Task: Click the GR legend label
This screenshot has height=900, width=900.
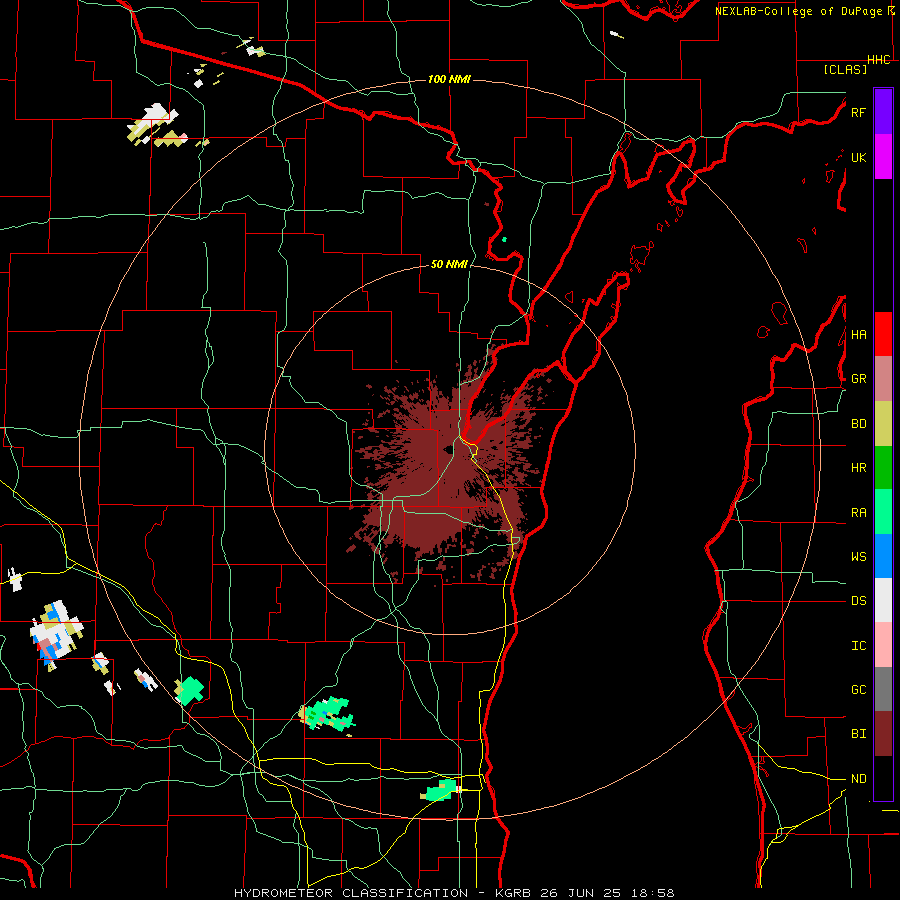Action: 858,379
